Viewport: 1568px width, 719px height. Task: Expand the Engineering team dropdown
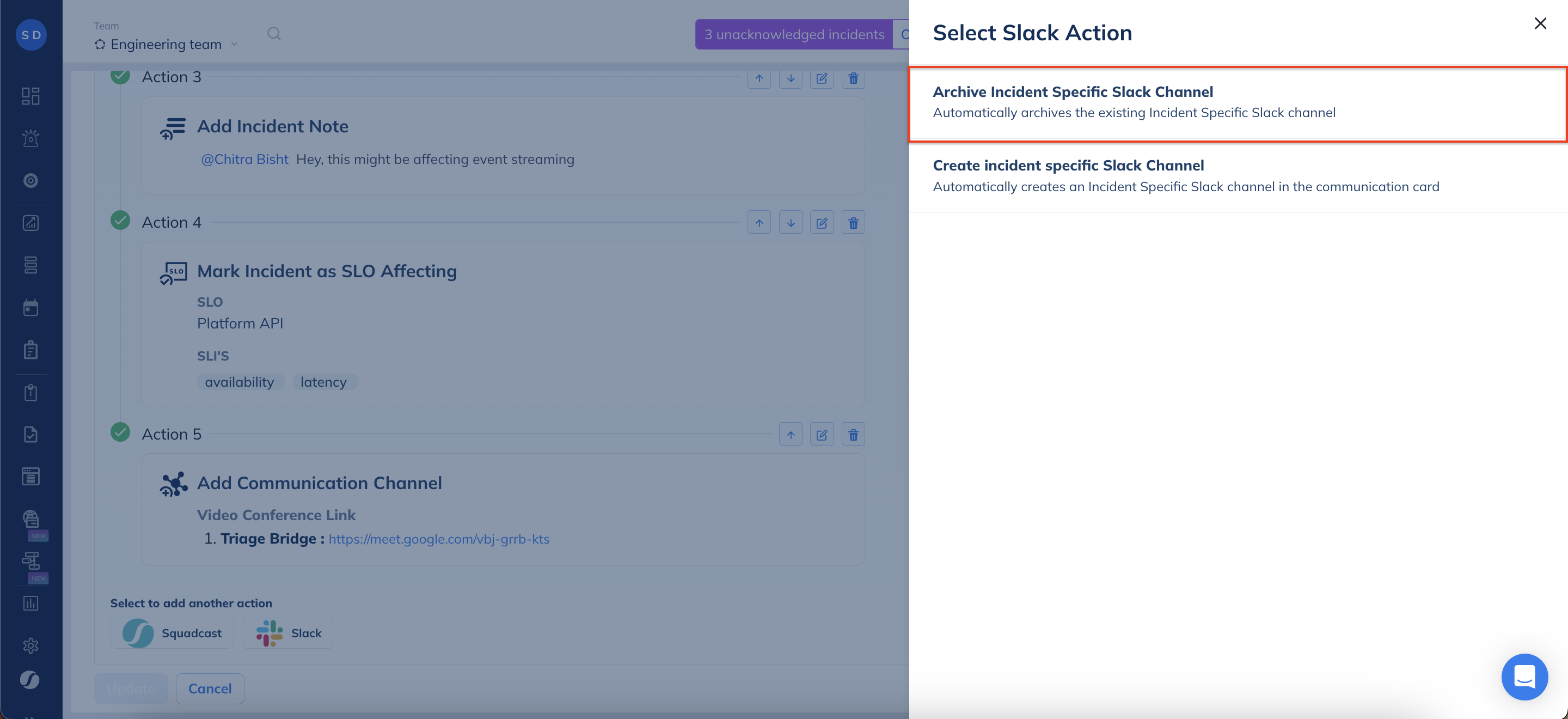[166, 45]
